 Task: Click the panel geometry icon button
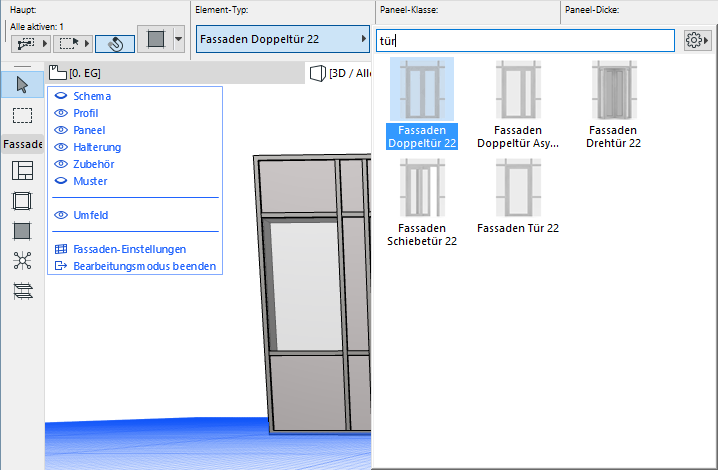click(156, 39)
